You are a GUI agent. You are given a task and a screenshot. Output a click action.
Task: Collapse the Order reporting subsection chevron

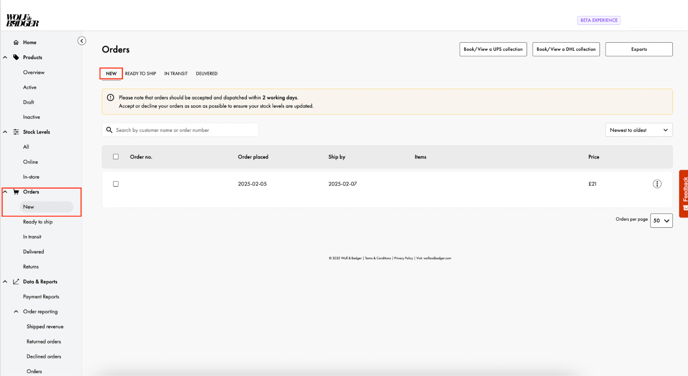point(16,312)
